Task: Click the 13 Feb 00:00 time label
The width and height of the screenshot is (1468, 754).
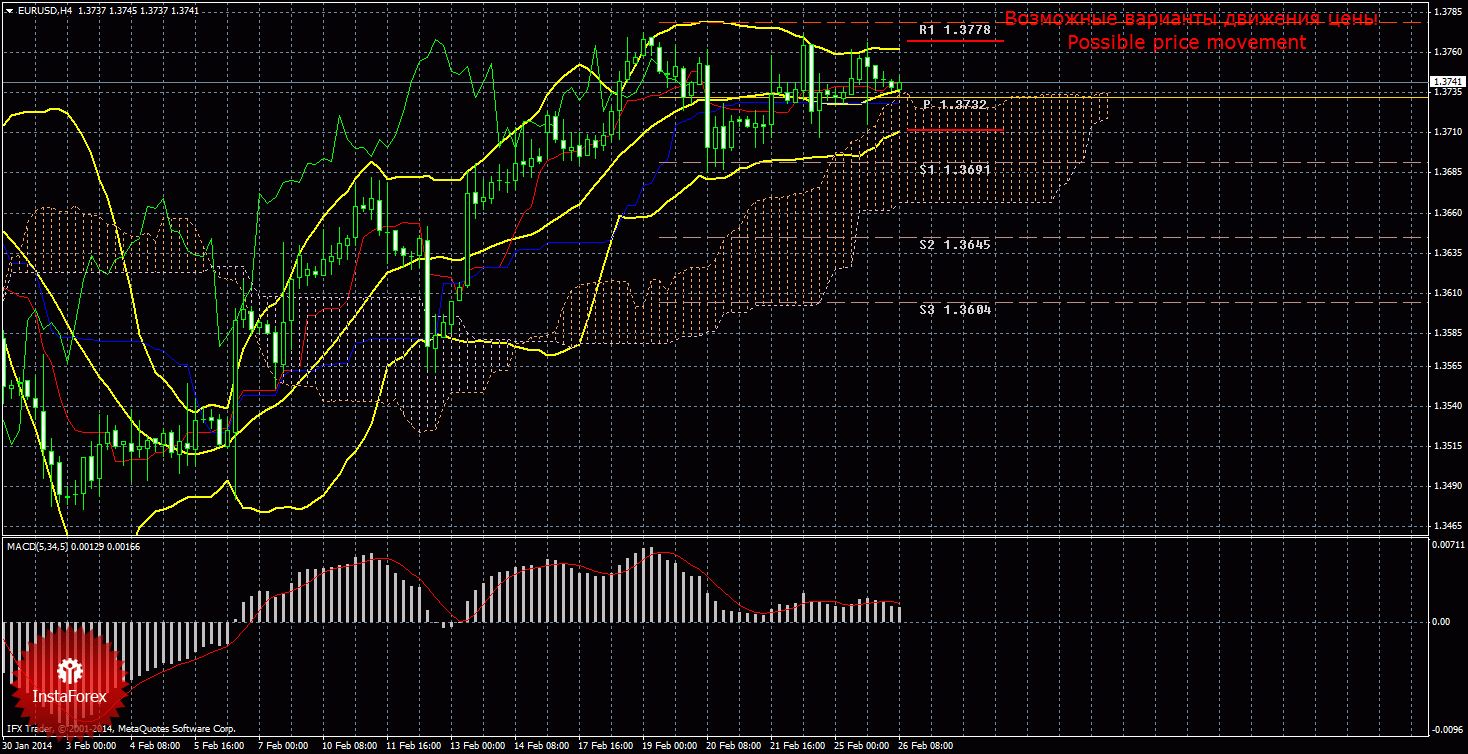Action: [477, 746]
